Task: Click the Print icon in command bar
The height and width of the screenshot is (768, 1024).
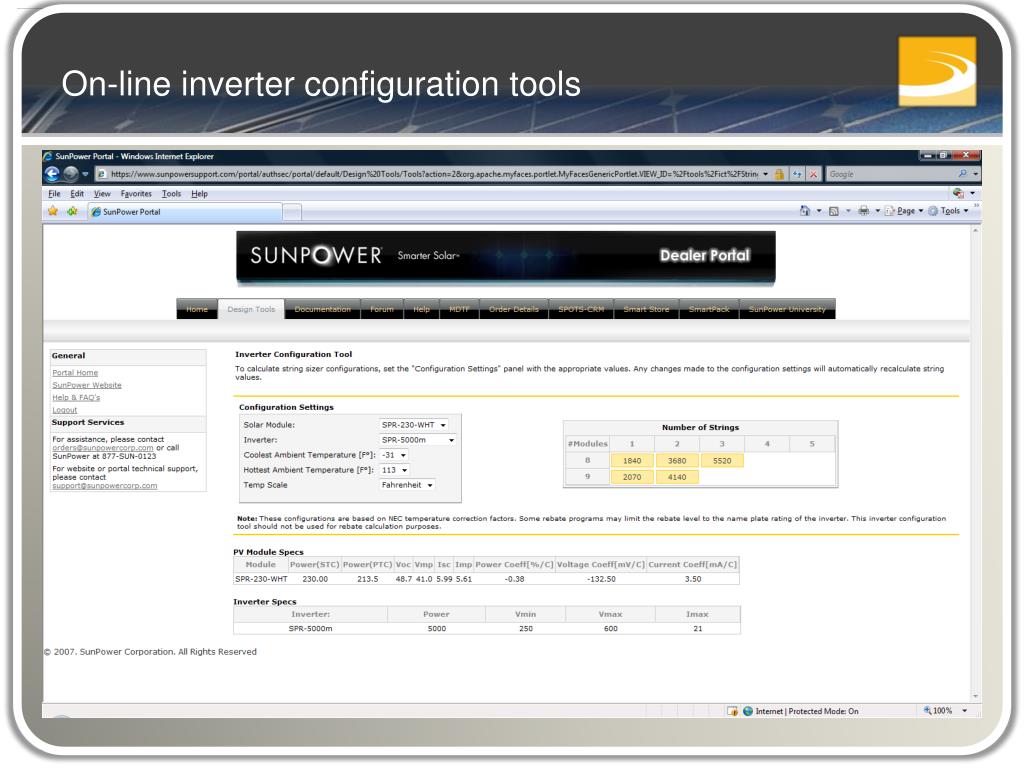Action: point(863,211)
